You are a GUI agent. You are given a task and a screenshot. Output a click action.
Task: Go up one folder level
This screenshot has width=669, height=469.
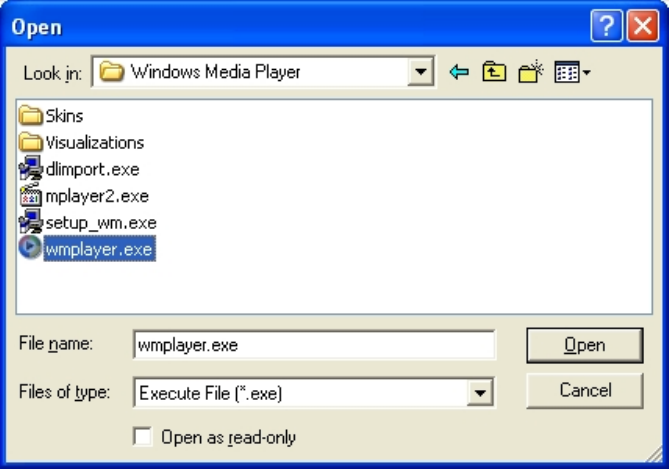494,72
